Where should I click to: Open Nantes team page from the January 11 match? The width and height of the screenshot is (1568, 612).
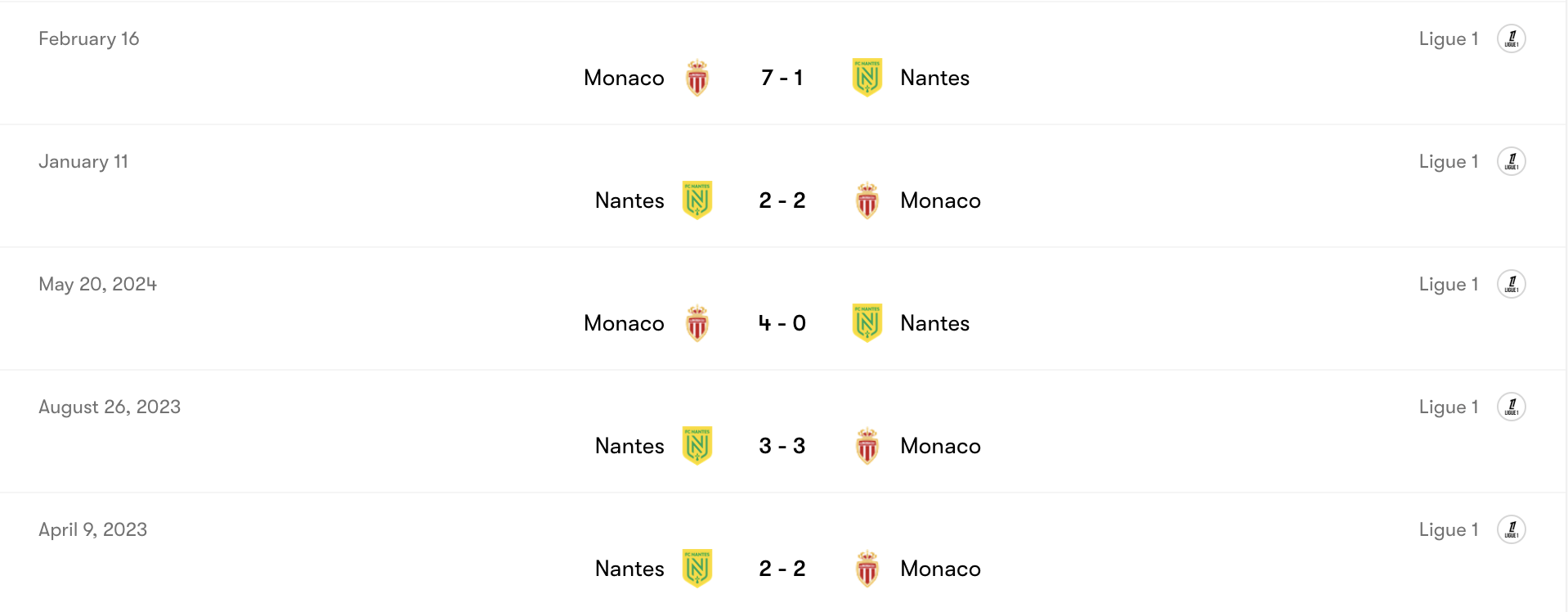click(629, 200)
